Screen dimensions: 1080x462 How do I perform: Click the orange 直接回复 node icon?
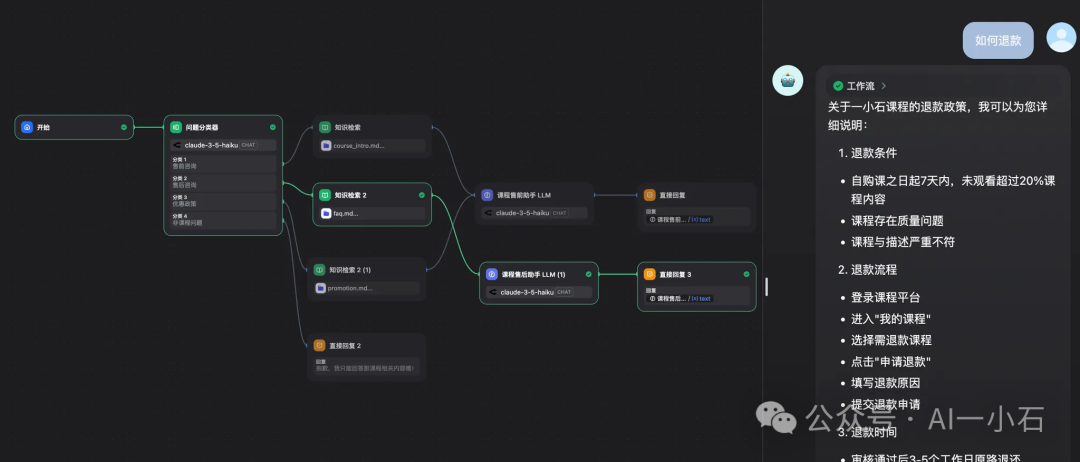[649, 195]
